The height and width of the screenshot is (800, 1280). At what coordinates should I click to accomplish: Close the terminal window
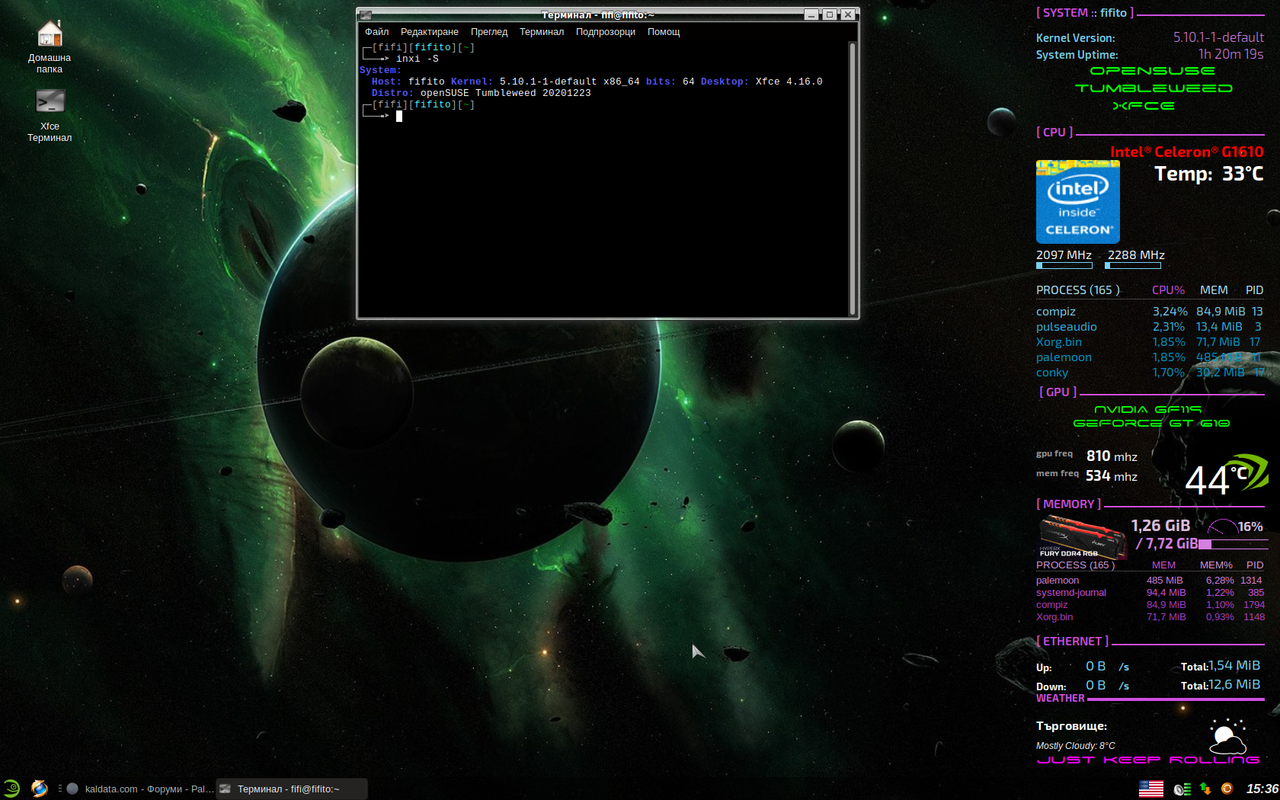848,15
